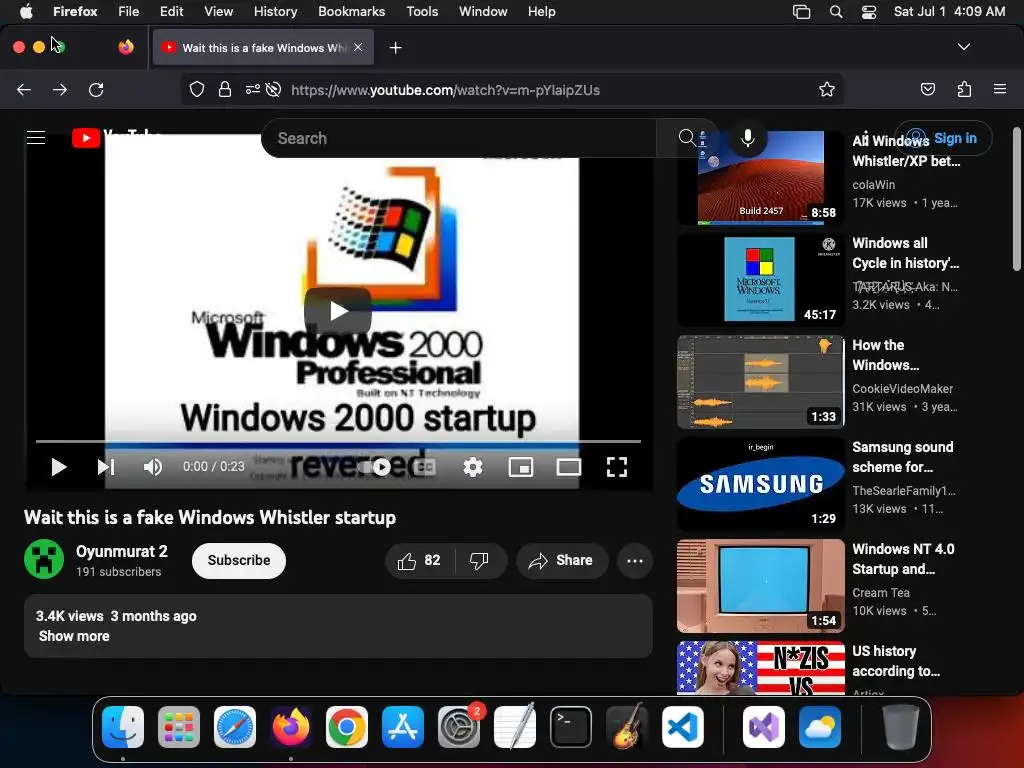Open macOS Control Center icon
The width and height of the screenshot is (1024, 768).
pos(869,12)
